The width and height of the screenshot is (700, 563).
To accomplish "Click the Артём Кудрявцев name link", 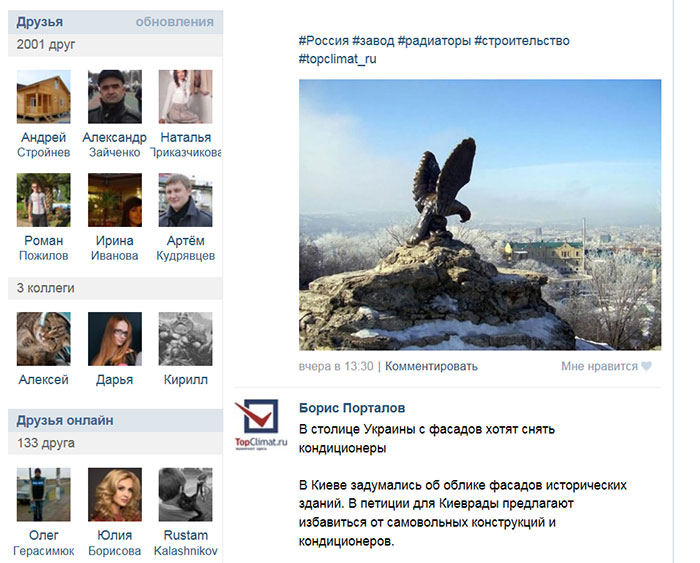I will 185,248.
